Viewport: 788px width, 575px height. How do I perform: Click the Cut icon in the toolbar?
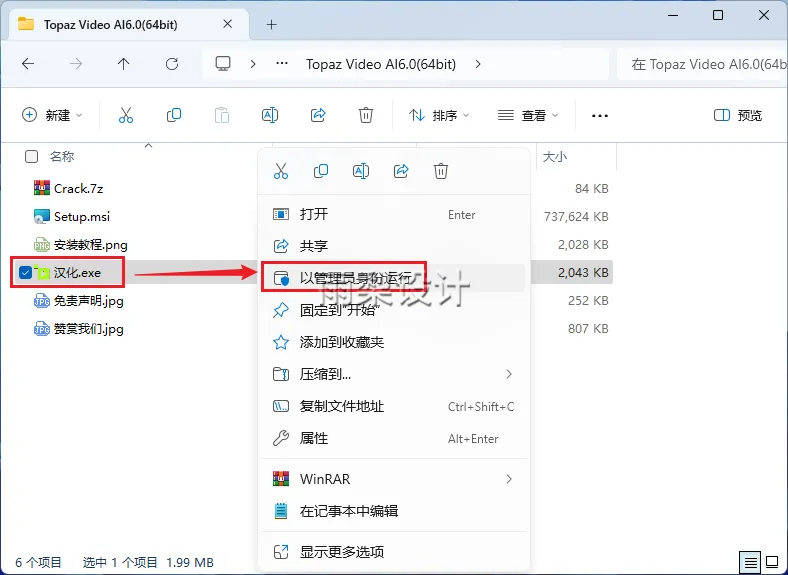pos(126,116)
